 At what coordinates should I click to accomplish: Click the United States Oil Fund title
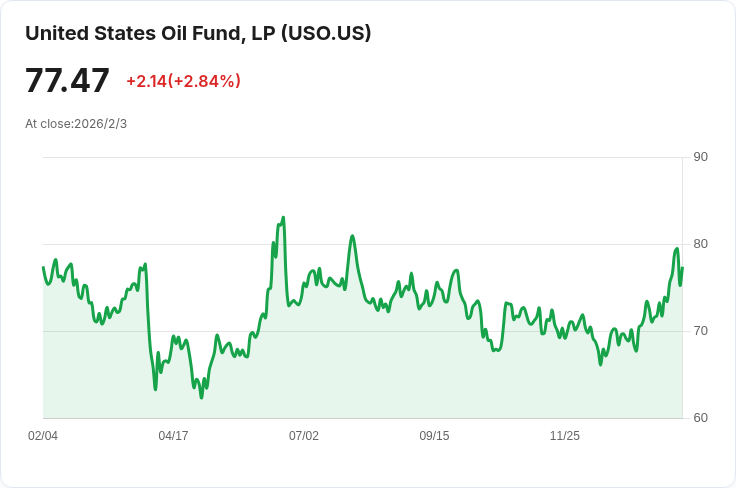click(x=198, y=33)
